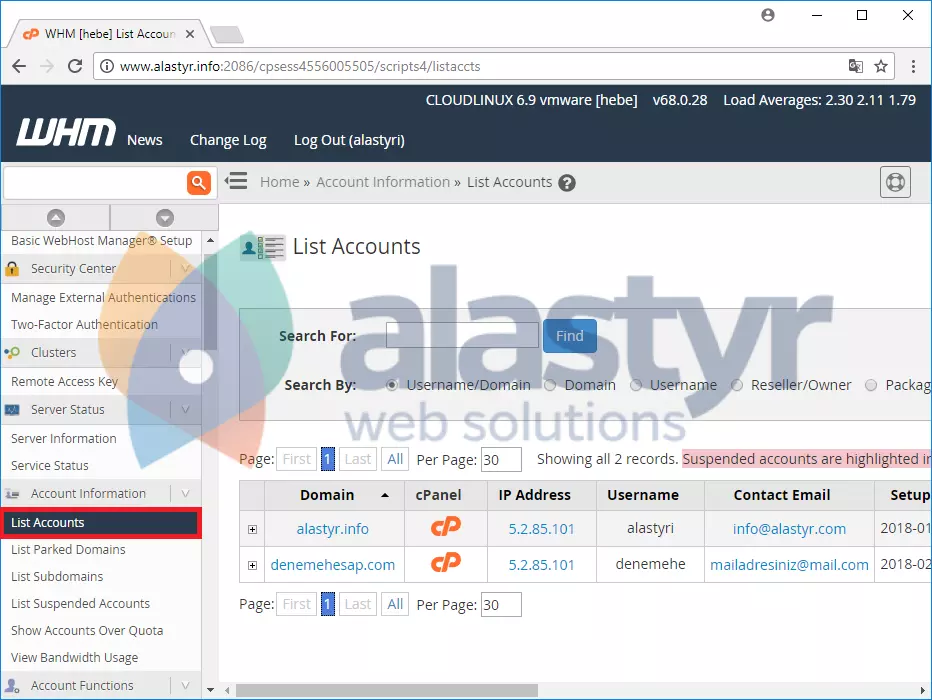The width and height of the screenshot is (932, 700).
Task: Log Out (alastyri) from WHM
Action: tap(349, 140)
